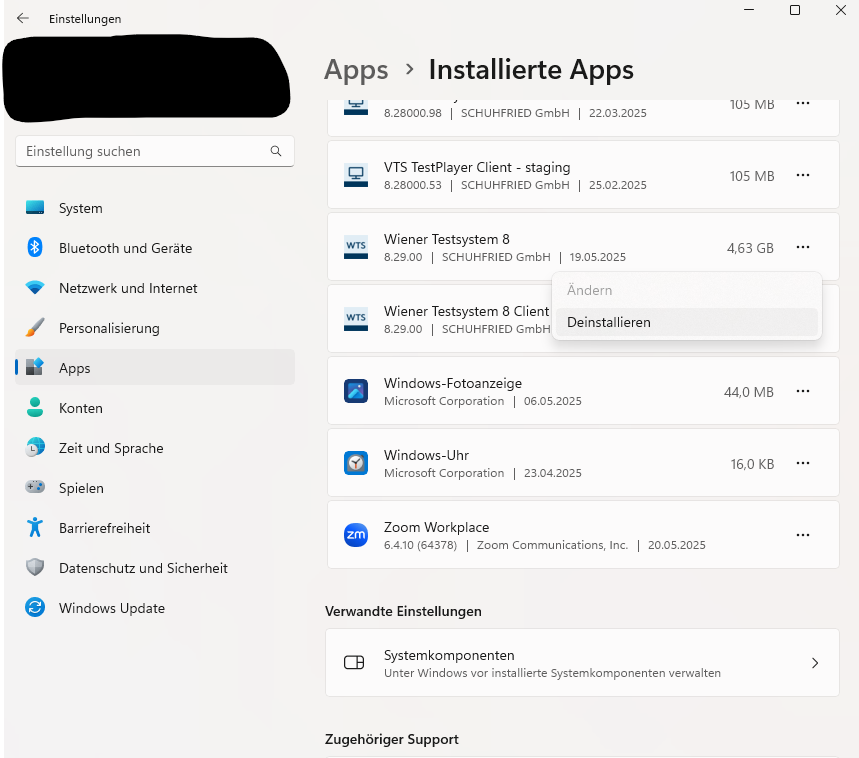The image size is (859, 758).
Task: Open more options for Zoom Workplace
Action: 802,535
